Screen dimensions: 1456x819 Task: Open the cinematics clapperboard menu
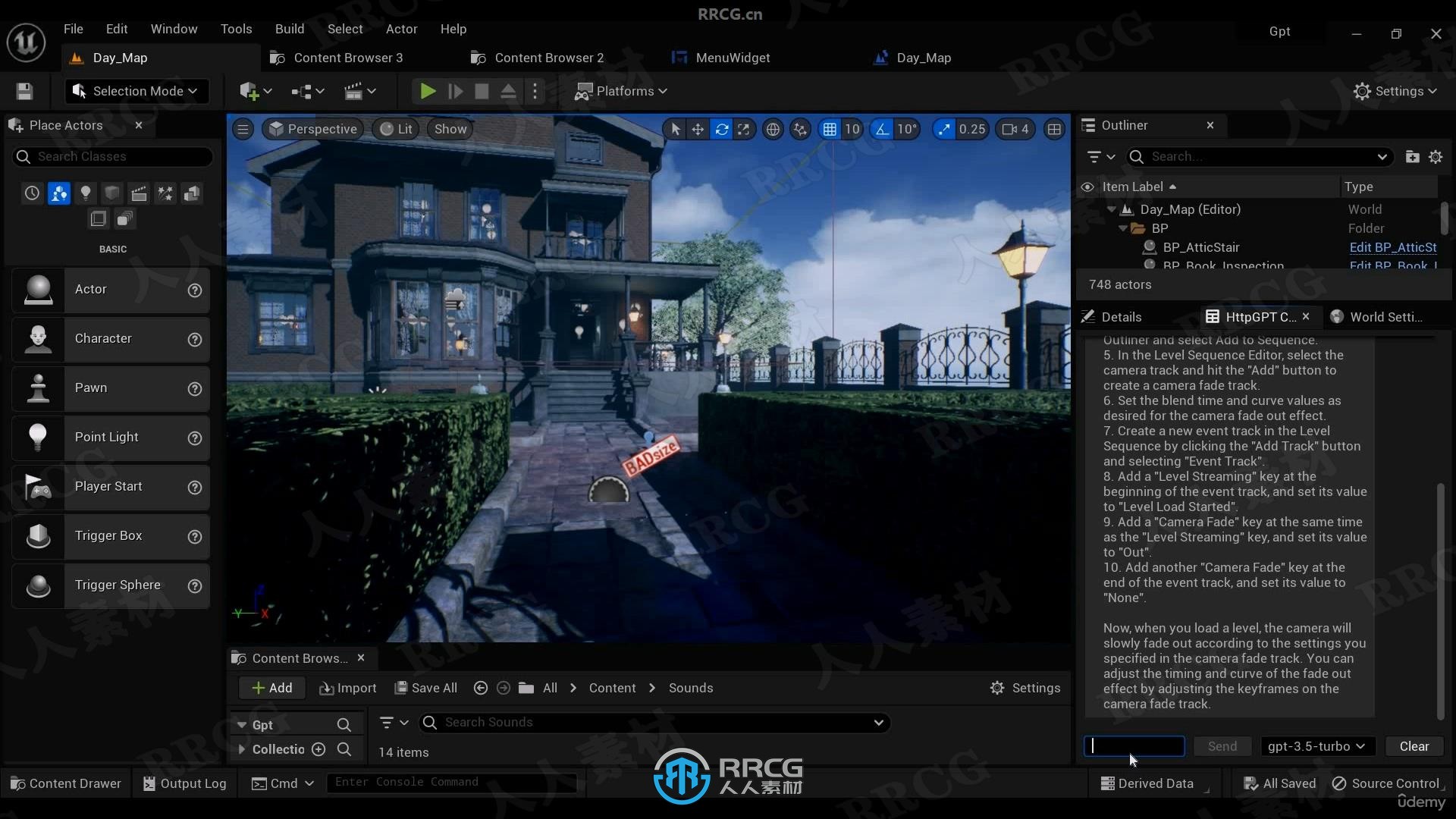tap(359, 91)
